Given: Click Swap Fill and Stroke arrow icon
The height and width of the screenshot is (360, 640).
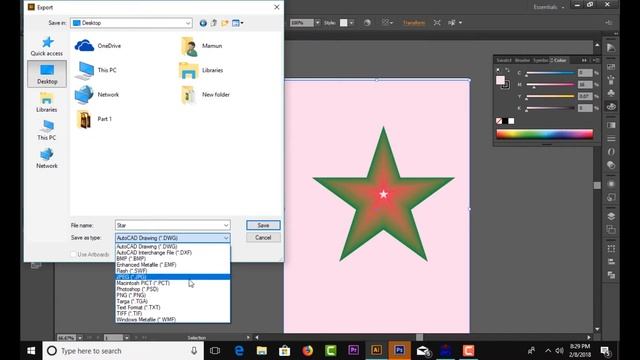Looking at the screenshot, I should (507, 70).
